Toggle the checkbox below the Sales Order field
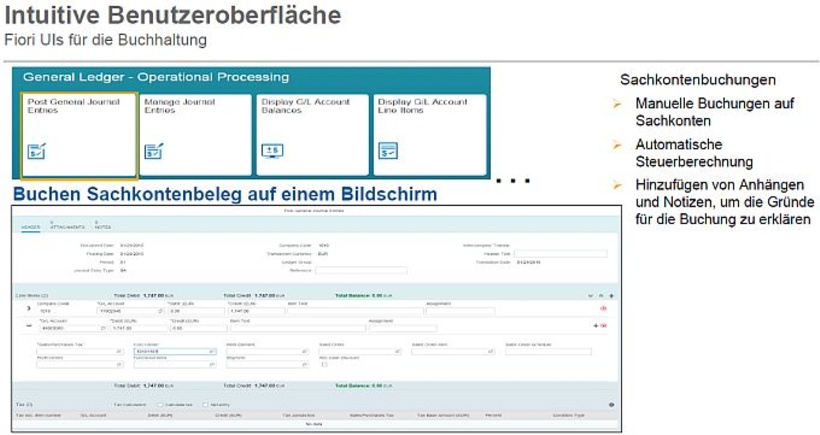The height and width of the screenshot is (435, 820). (x=324, y=365)
